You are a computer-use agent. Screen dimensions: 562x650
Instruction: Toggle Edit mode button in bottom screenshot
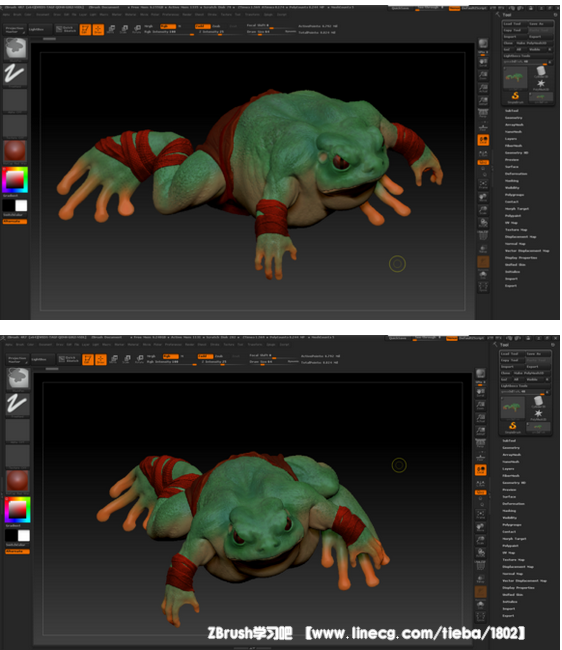pyautogui.click(x=88, y=359)
